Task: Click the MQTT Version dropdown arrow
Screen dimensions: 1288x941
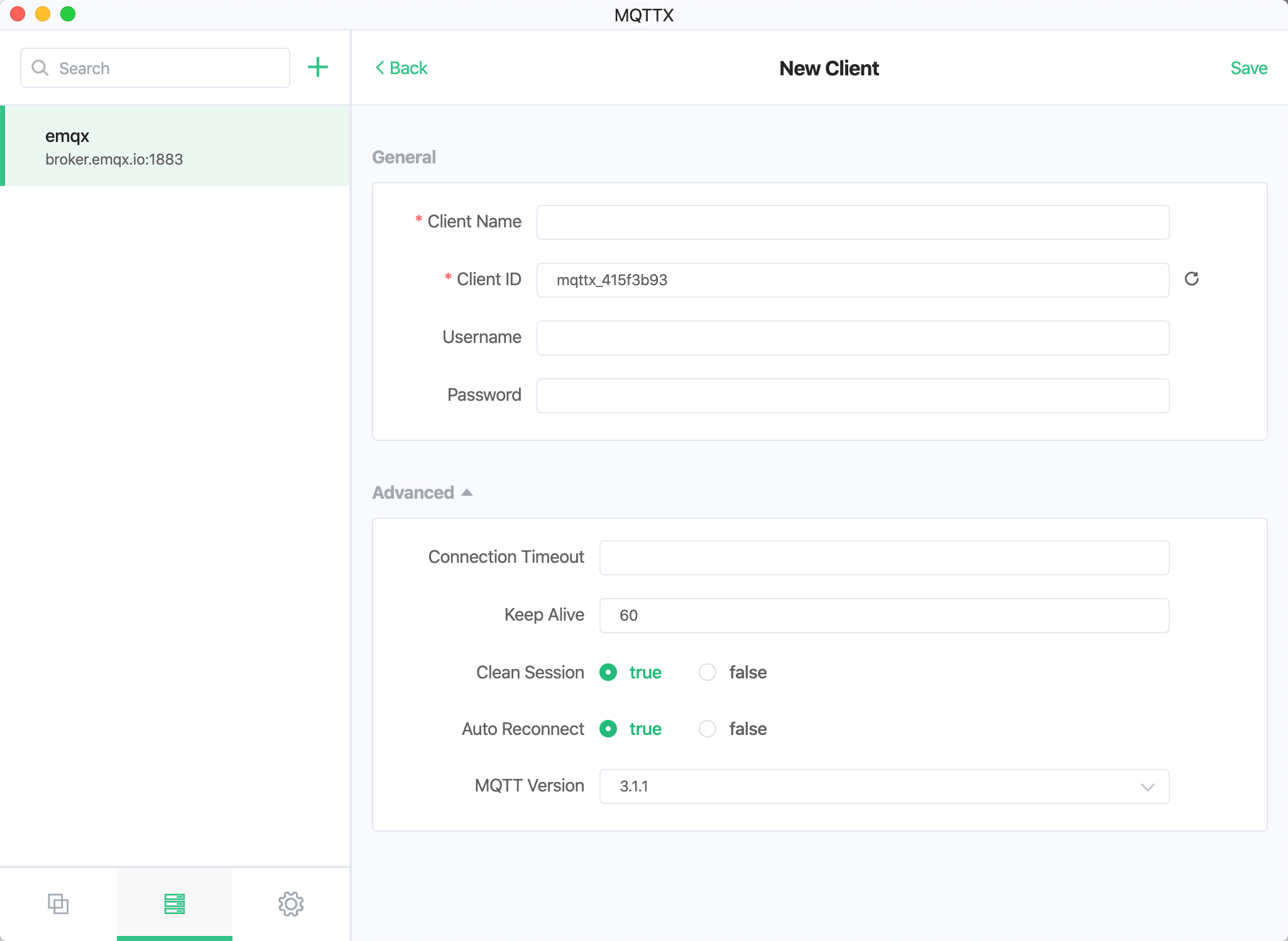Action: pyautogui.click(x=1147, y=786)
